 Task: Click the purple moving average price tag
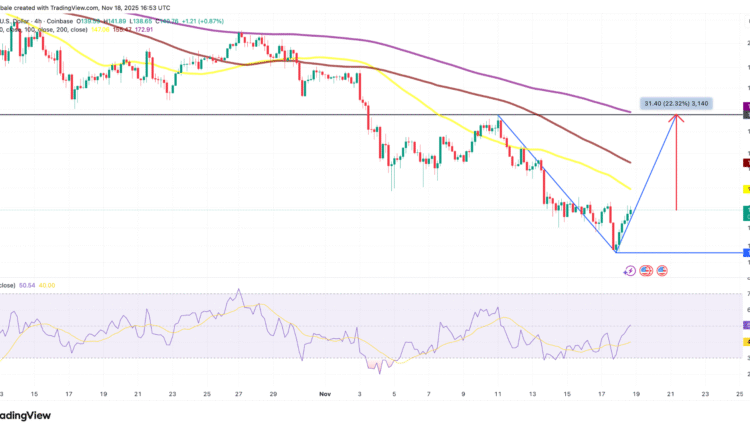[x=745, y=107]
